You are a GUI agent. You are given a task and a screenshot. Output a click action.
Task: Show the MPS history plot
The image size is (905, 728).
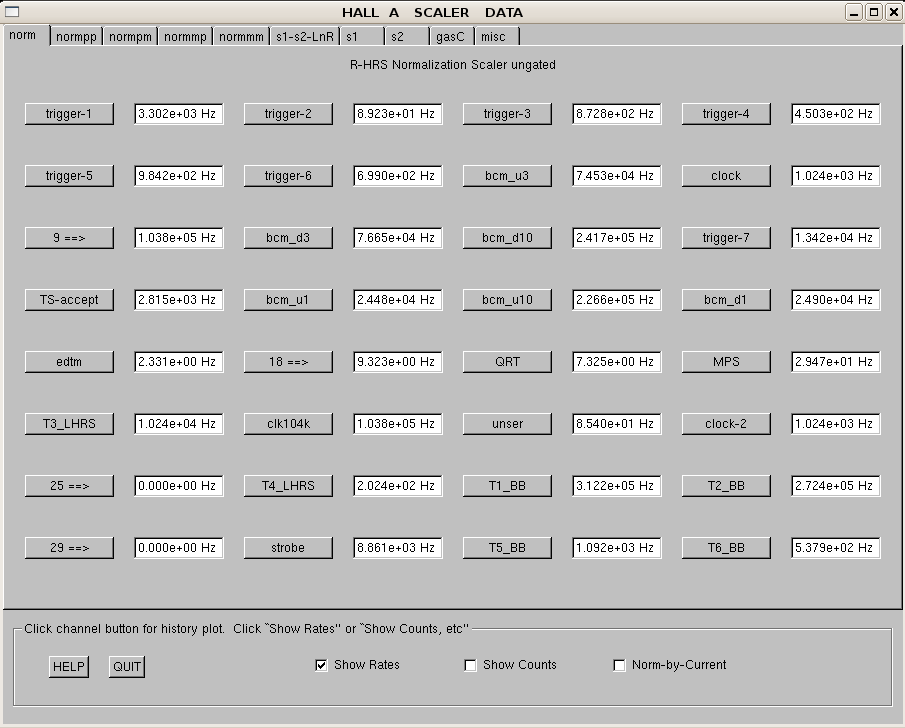point(726,362)
